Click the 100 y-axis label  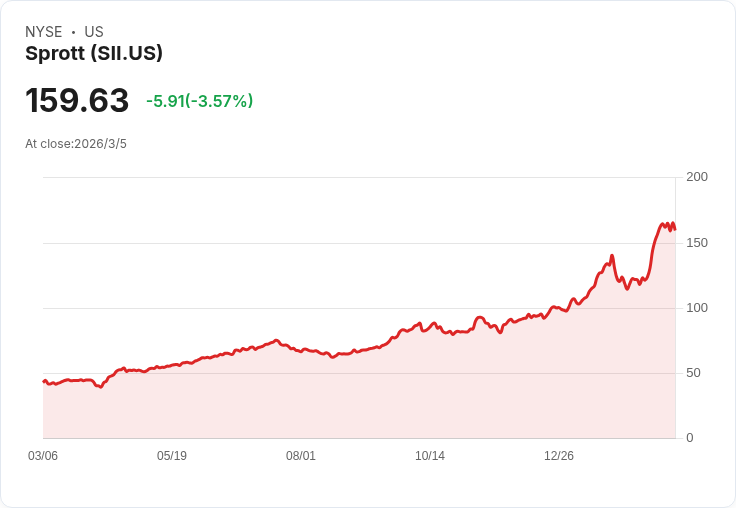pyautogui.click(x=697, y=308)
